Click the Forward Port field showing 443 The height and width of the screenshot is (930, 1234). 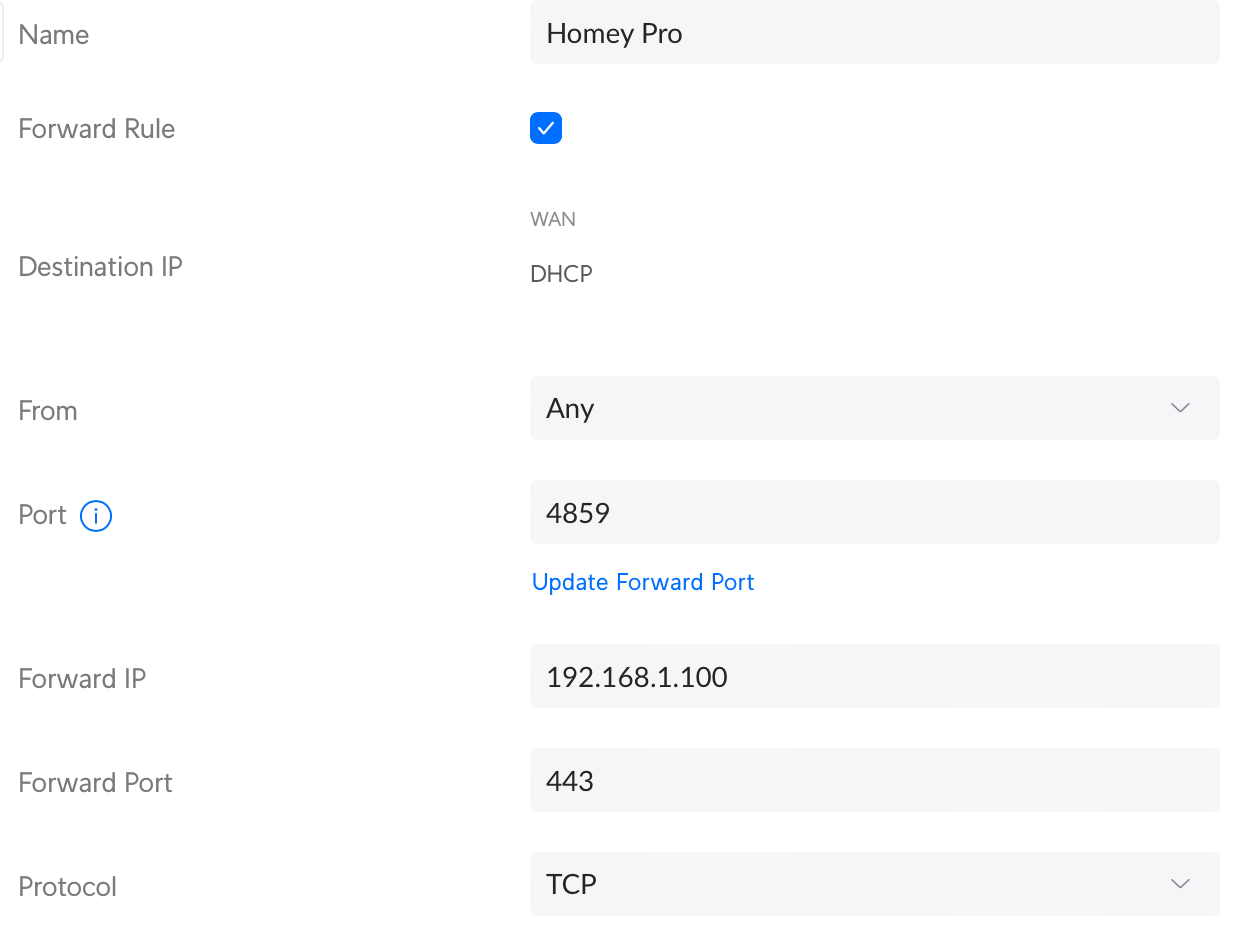pos(874,780)
